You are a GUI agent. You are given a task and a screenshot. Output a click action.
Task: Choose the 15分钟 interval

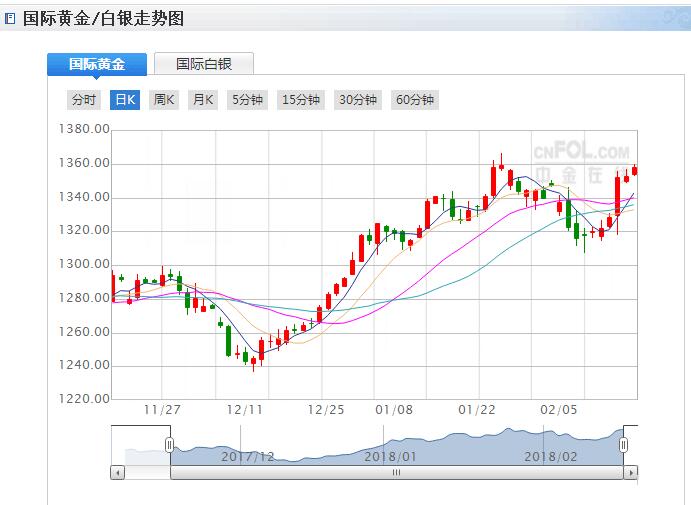301,100
